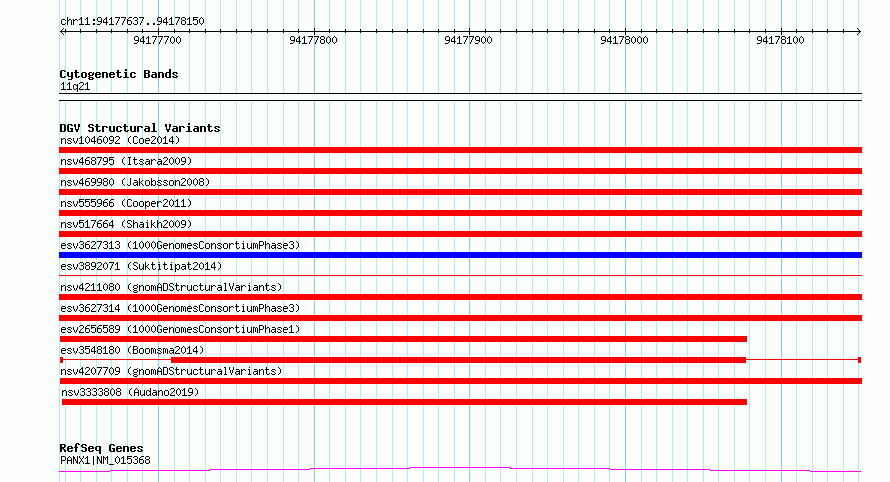This screenshot has width=890, height=482.
Task: Click the red bar for nsv468795
Action: [460, 171]
